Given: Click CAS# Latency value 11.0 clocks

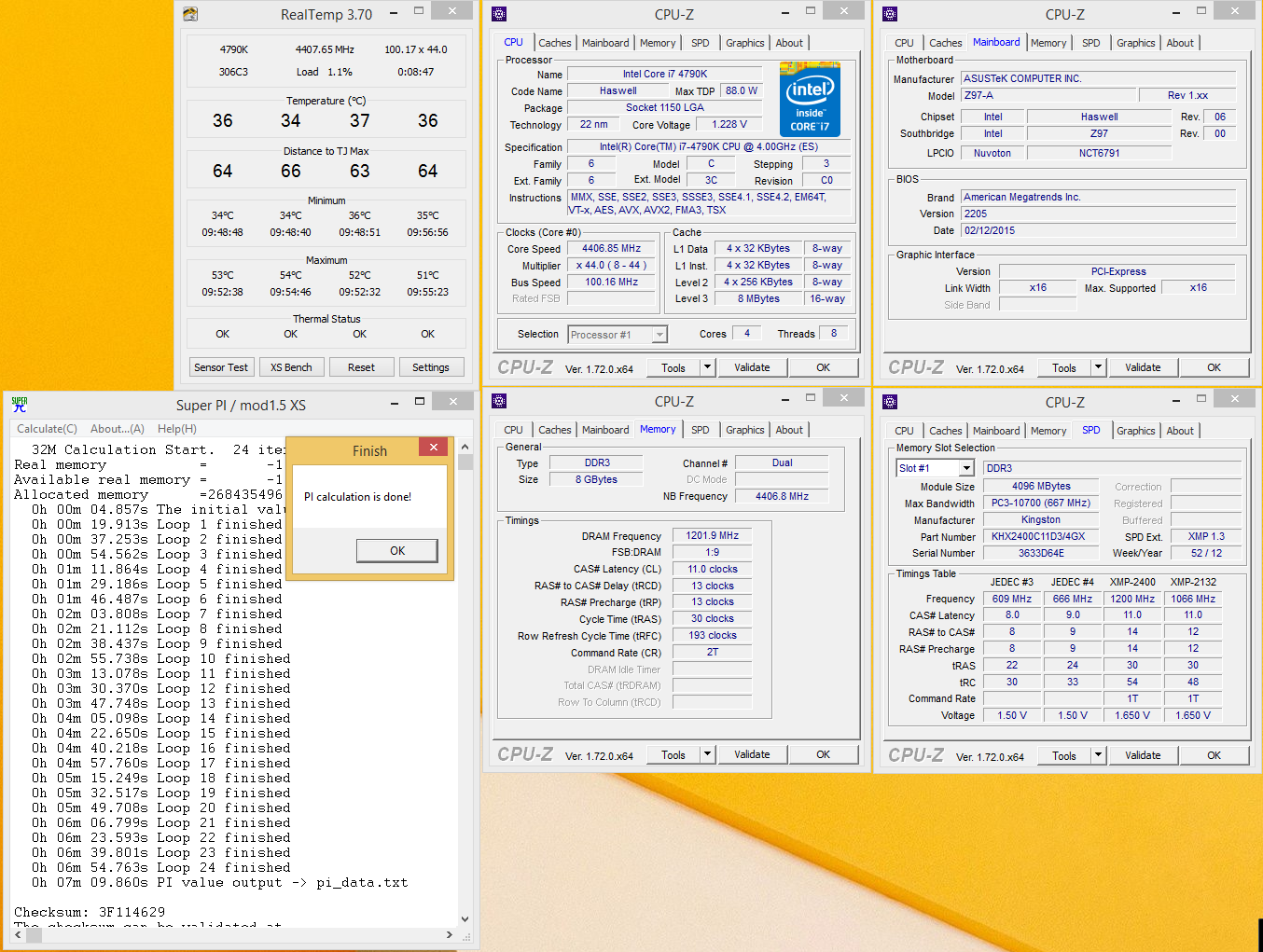Looking at the screenshot, I should click(x=713, y=569).
